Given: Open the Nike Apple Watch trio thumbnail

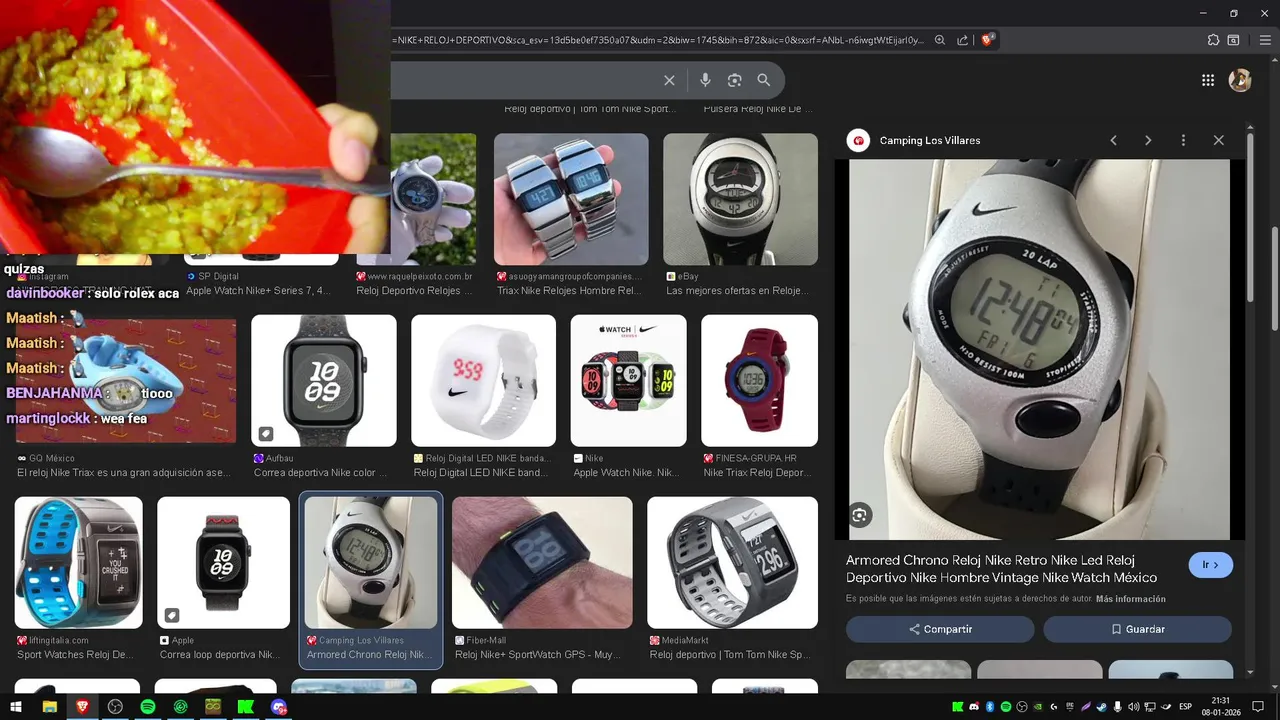Looking at the screenshot, I should point(628,381).
